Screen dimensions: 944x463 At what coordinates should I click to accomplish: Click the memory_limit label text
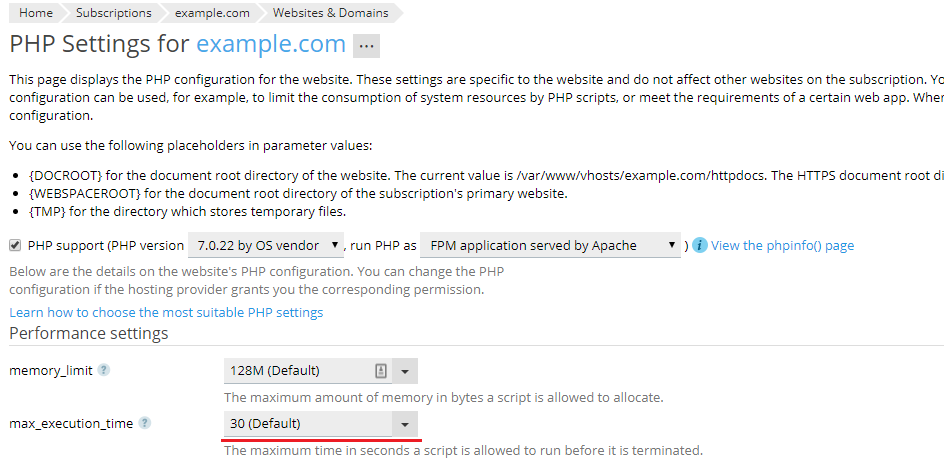51,370
